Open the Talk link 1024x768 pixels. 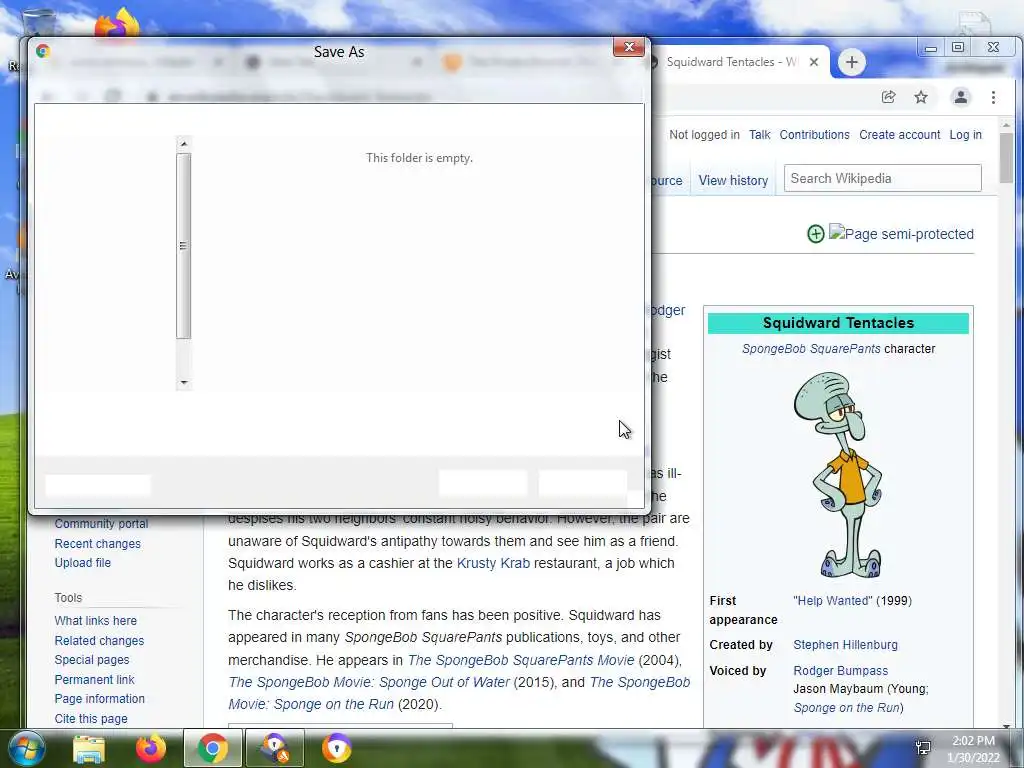[x=760, y=135]
